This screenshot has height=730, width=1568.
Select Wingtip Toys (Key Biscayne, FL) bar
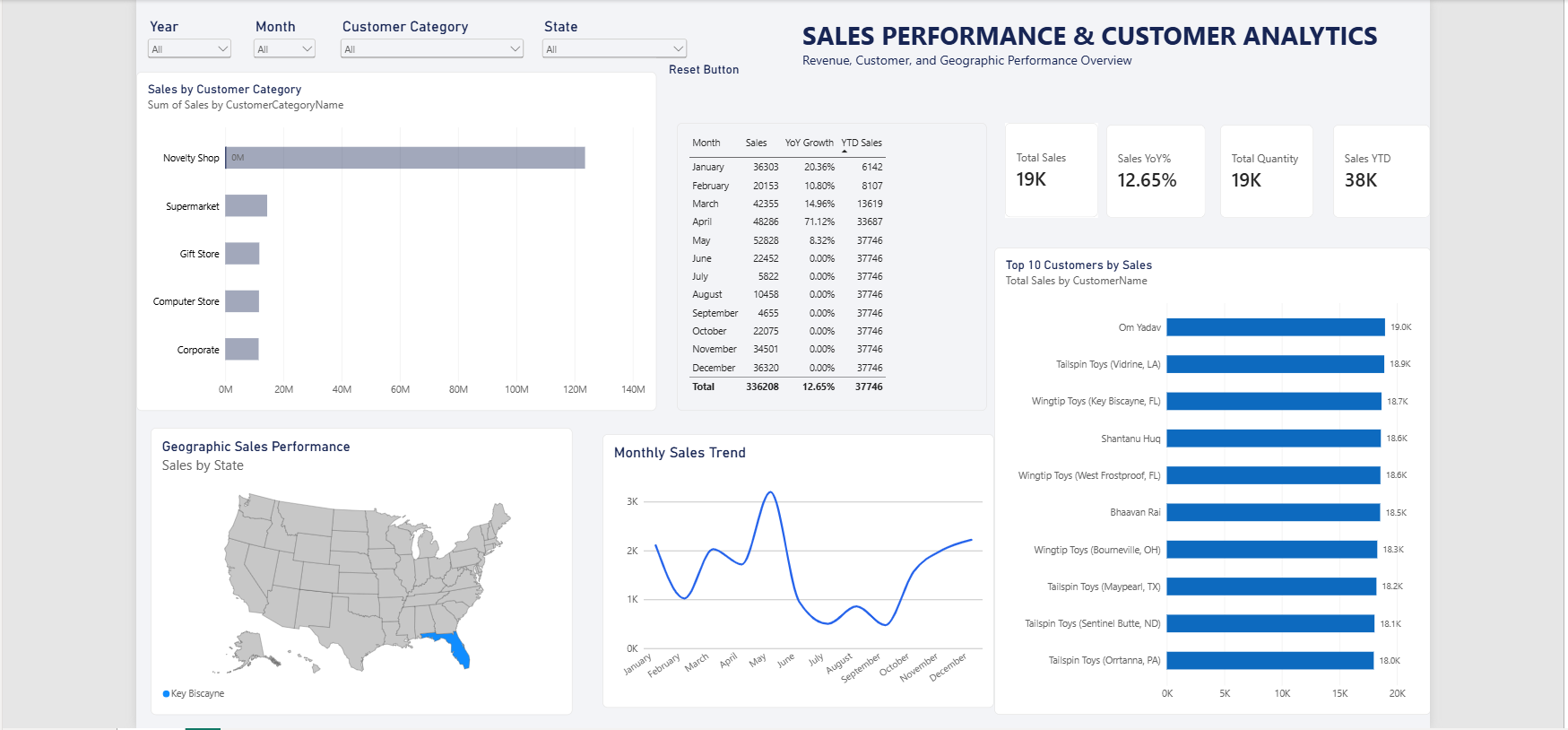1274,401
